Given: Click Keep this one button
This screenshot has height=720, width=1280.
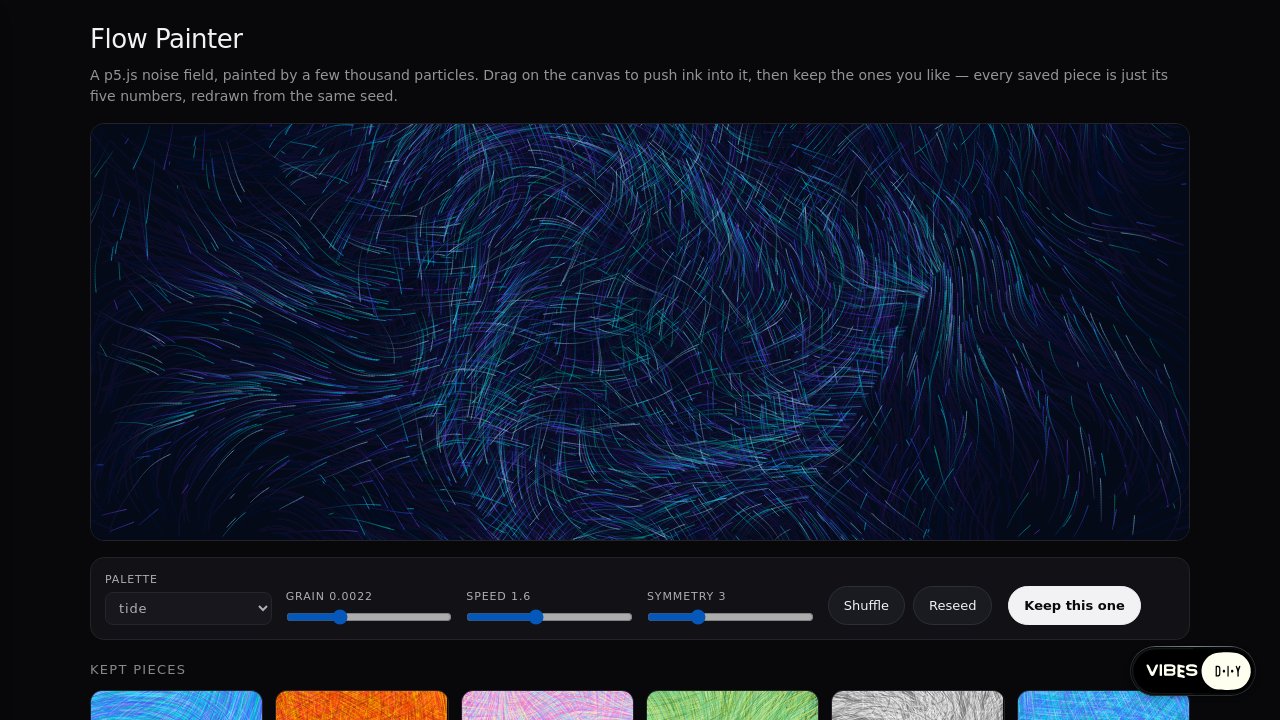Looking at the screenshot, I should (1074, 606).
